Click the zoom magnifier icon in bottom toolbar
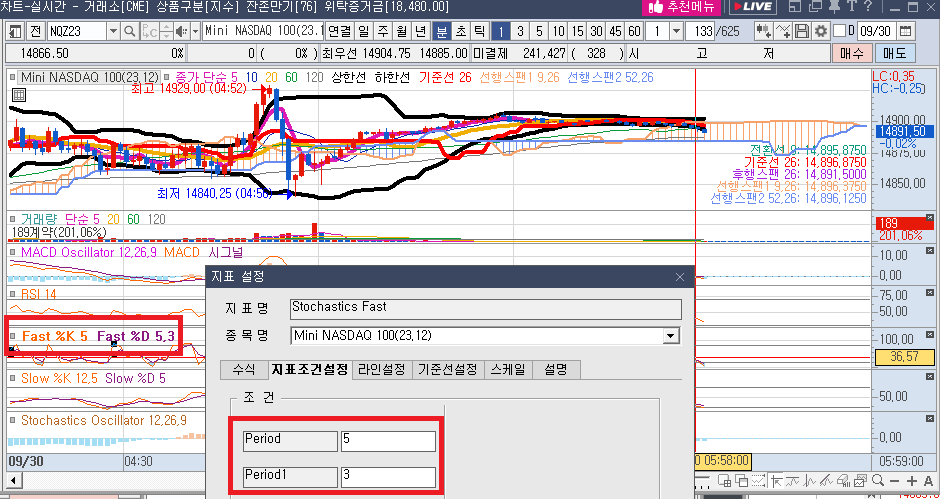This screenshot has width=940, height=499. coord(878,480)
